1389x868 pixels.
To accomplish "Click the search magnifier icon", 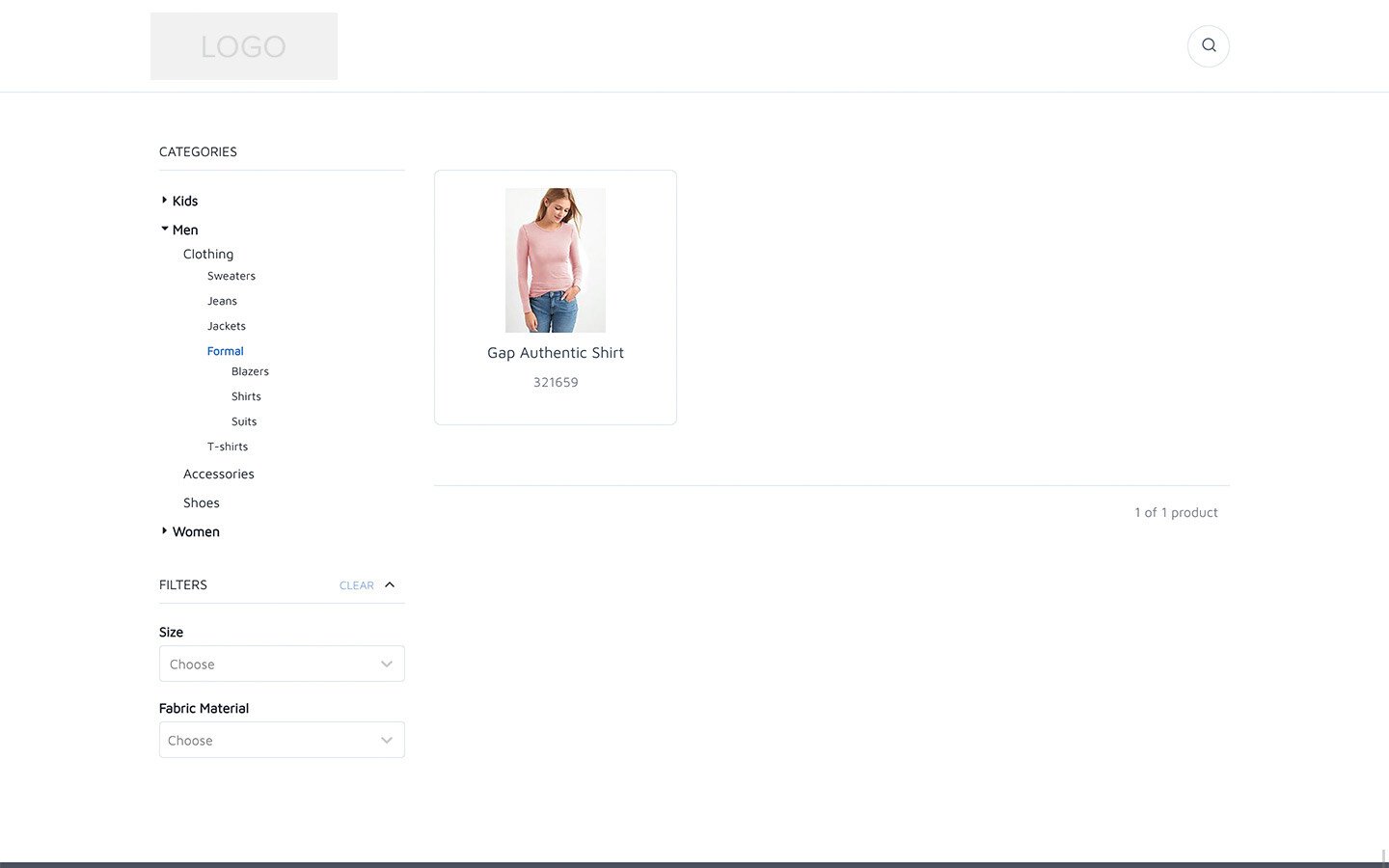I will [x=1208, y=45].
